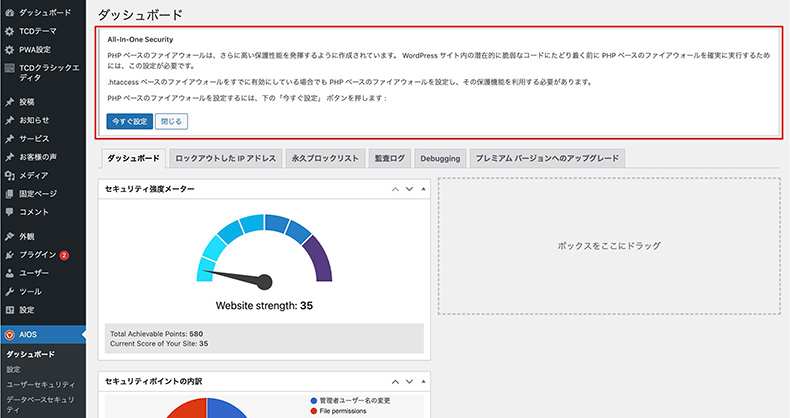The width and height of the screenshot is (790, 418).
Task: Click the Total Achievable Points: 580 text
Action: point(157,334)
